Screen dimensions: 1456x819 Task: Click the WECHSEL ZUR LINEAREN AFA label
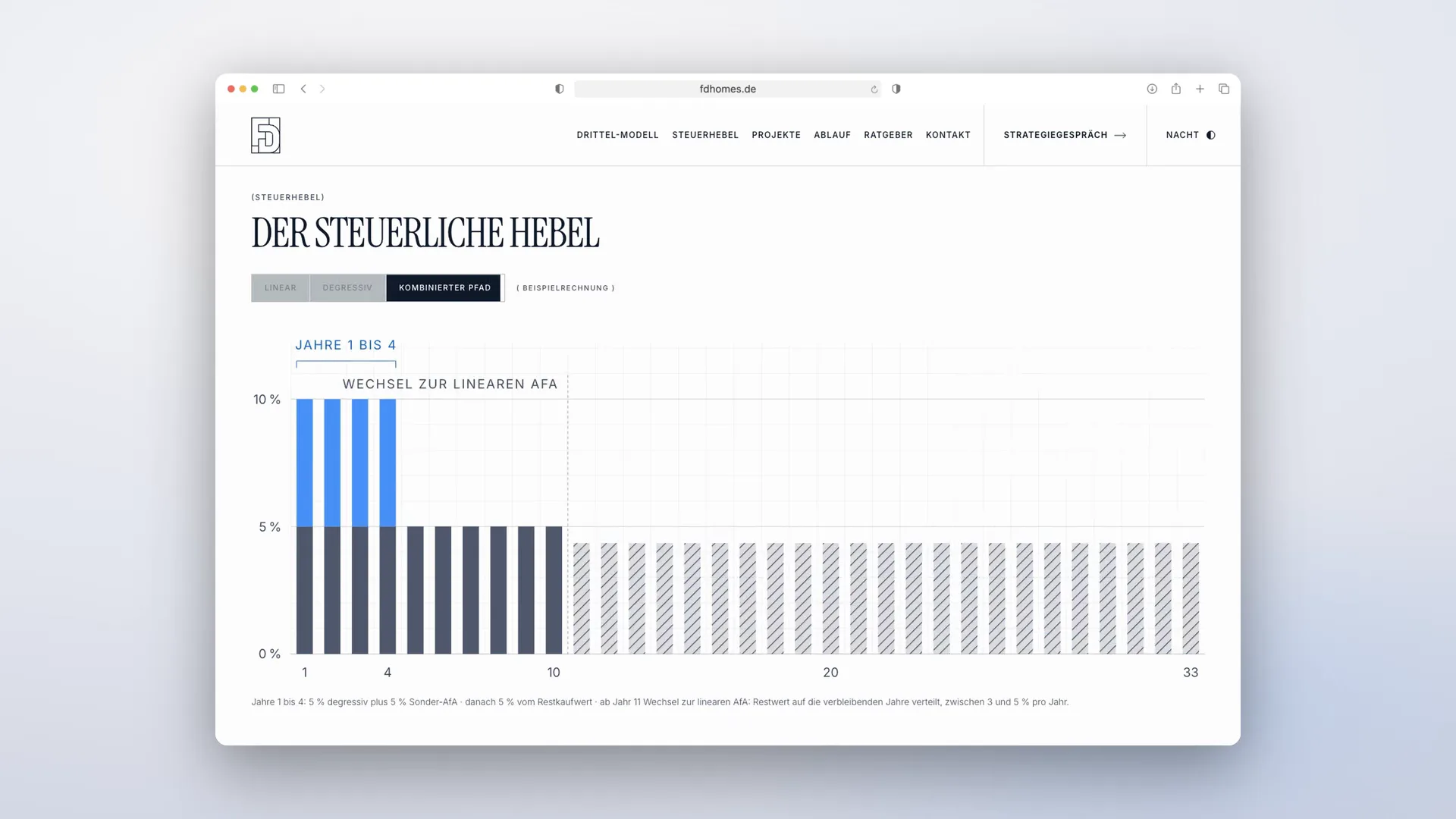coord(450,384)
